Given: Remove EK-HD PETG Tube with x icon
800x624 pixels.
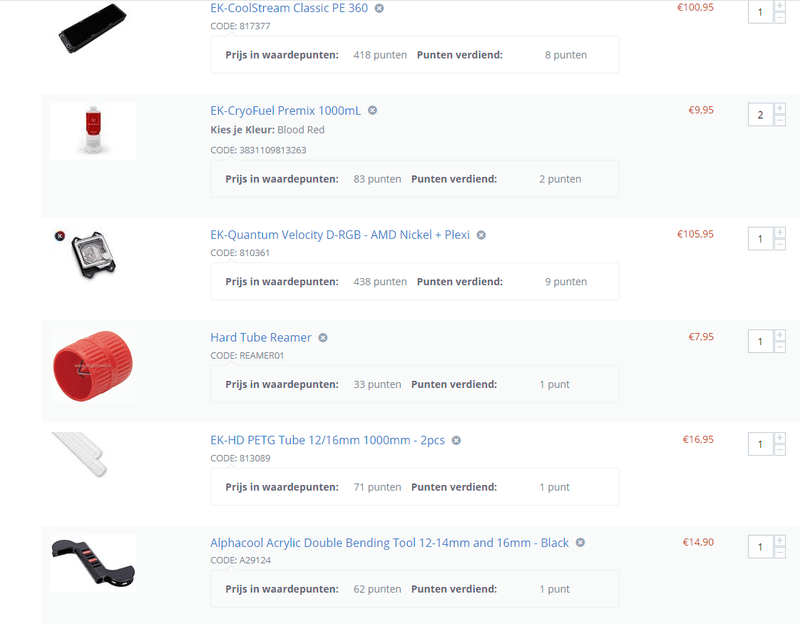Looking at the screenshot, I should click(x=457, y=440).
